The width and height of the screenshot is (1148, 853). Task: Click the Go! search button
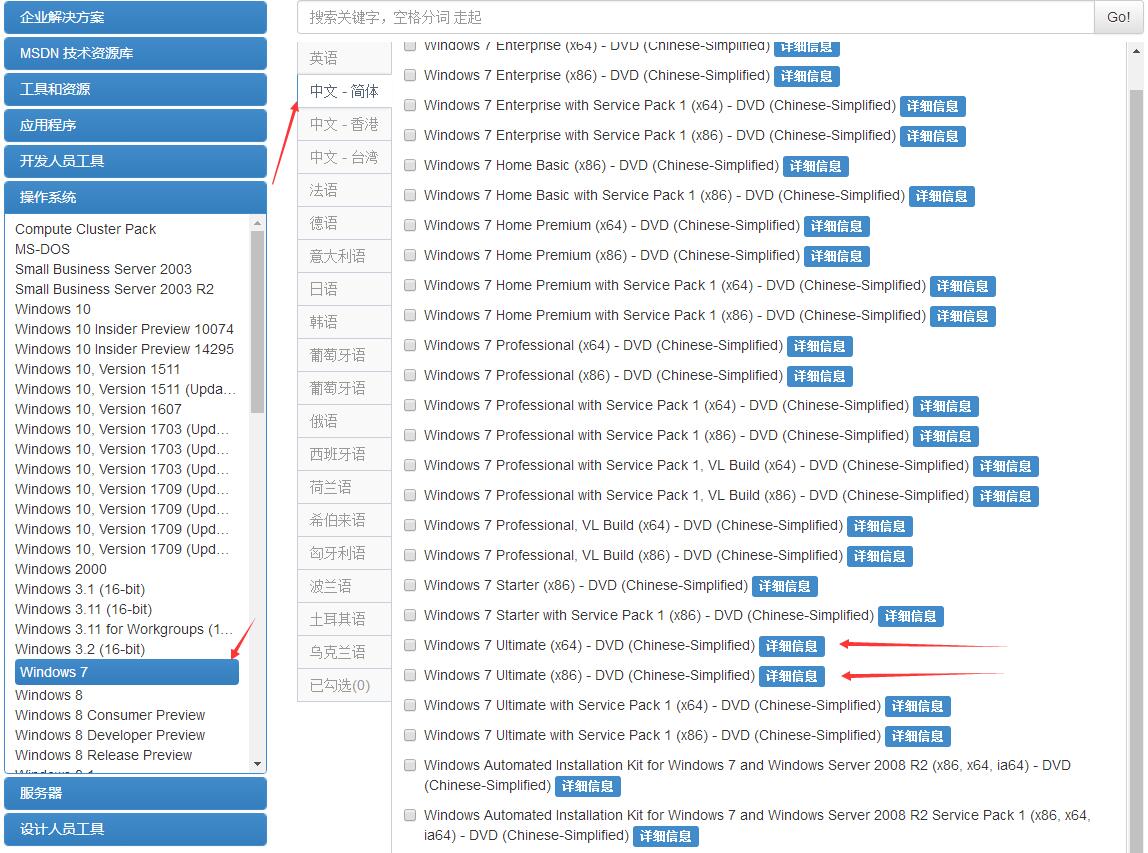tap(1117, 17)
